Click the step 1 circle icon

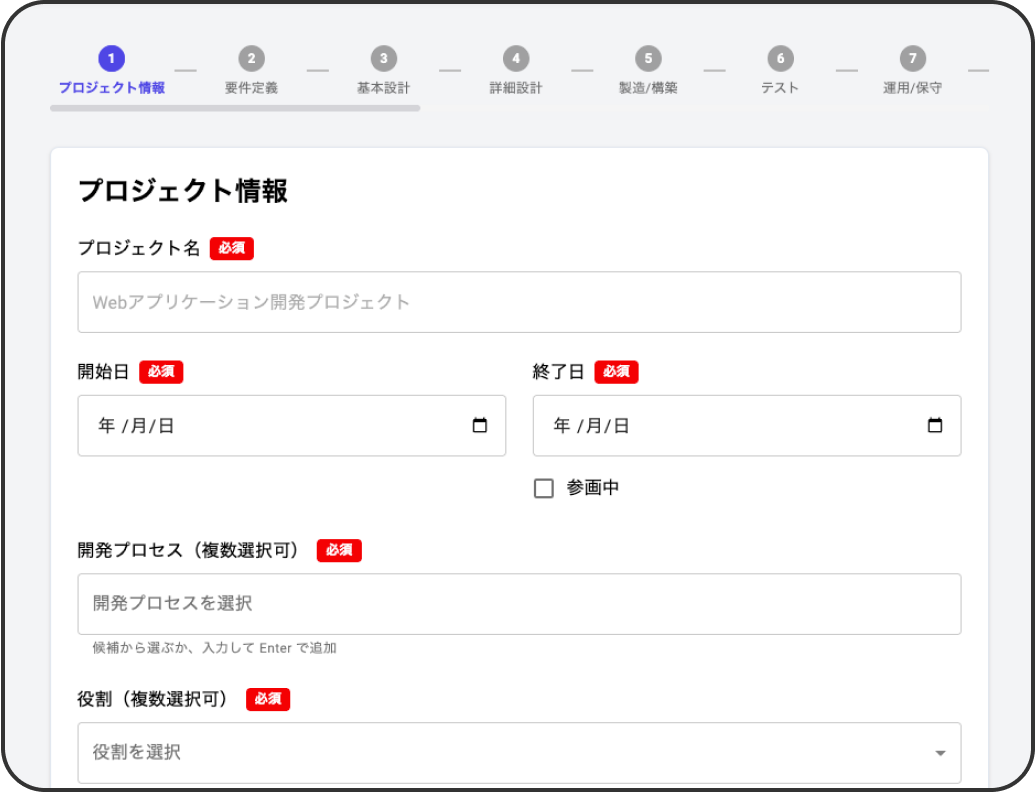111,59
